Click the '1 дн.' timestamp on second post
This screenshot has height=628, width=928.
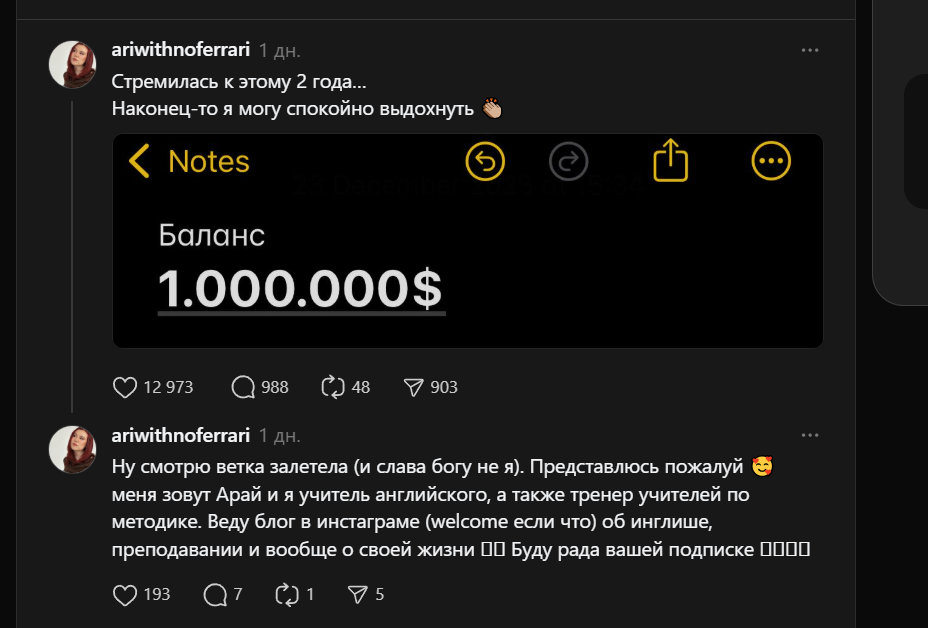pos(280,436)
